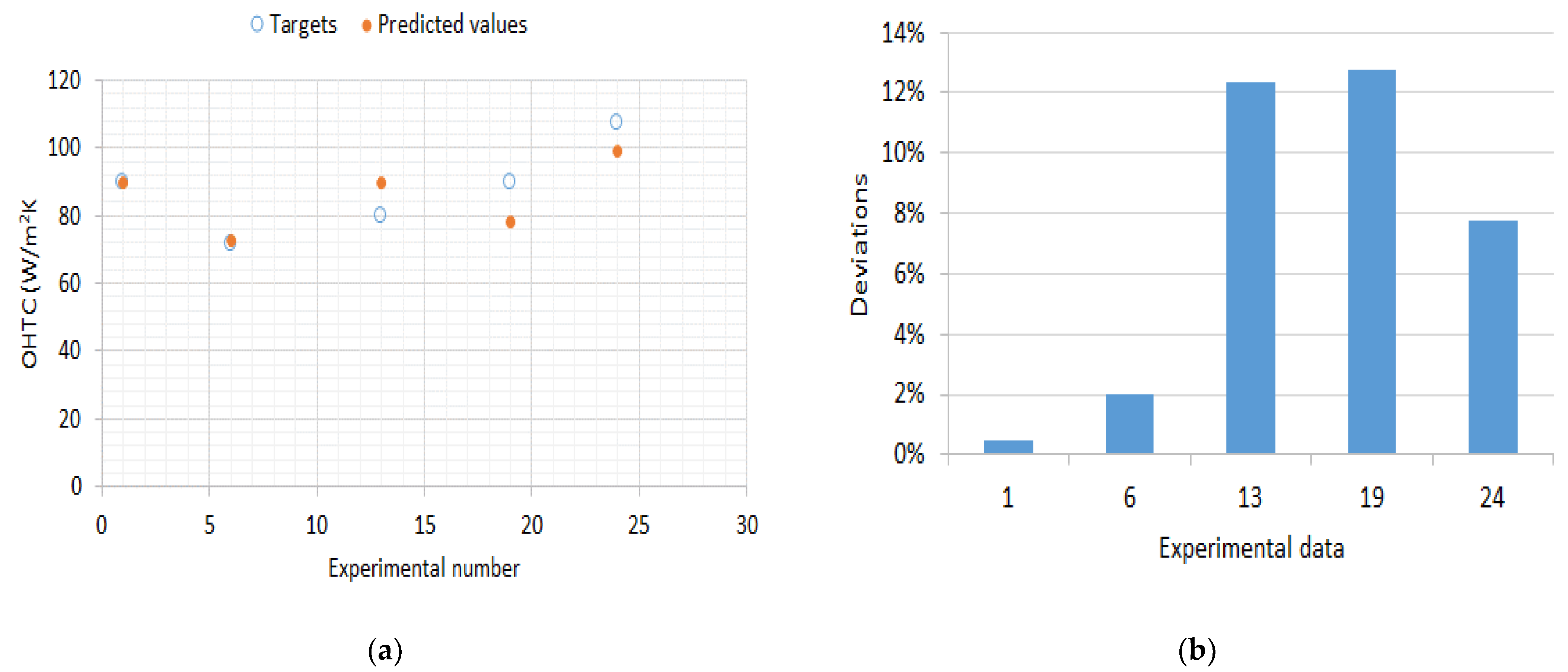Viewport: 1568px width, 672px height.
Task: Select the orange predicted point at experiment 24
Action: pyautogui.click(x=617, y=151)
